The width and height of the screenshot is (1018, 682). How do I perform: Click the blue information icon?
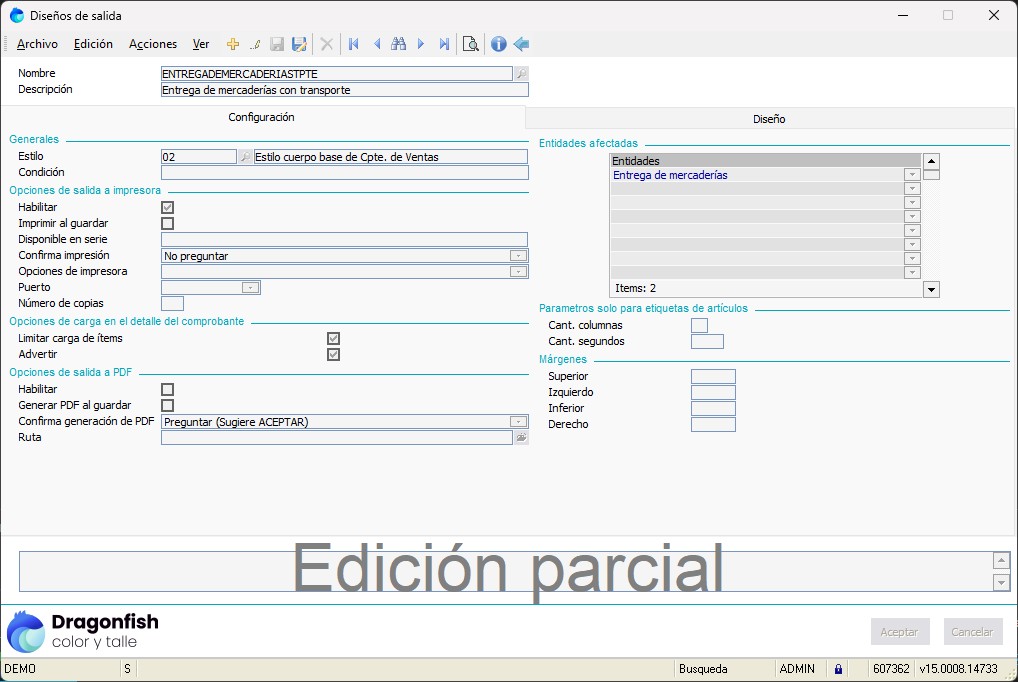[498, 44]
